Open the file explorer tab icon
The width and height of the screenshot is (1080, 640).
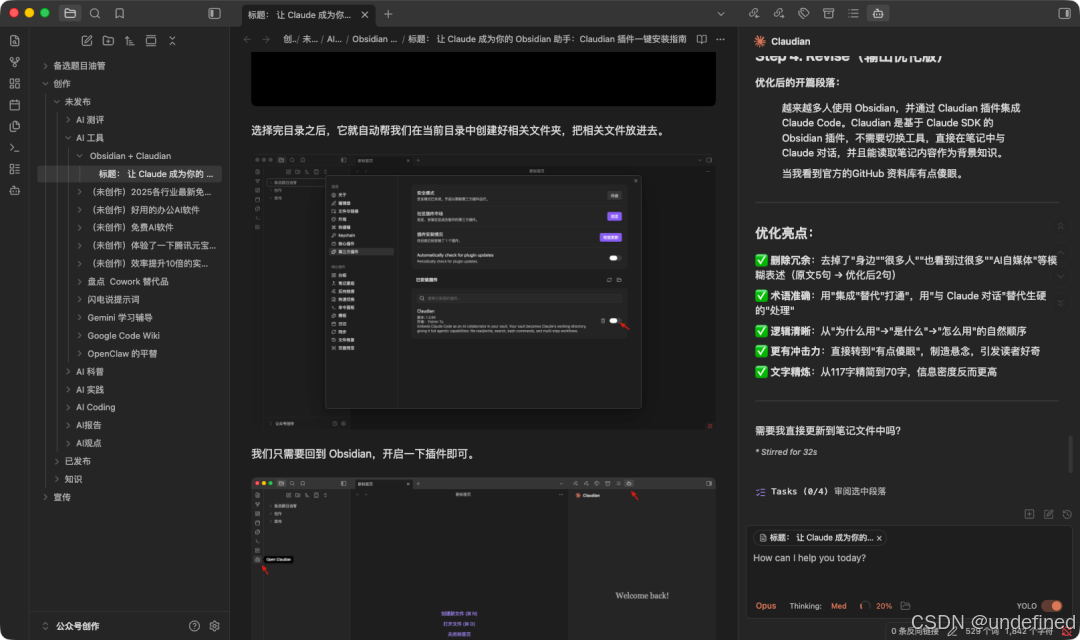(x=70, y=13)
